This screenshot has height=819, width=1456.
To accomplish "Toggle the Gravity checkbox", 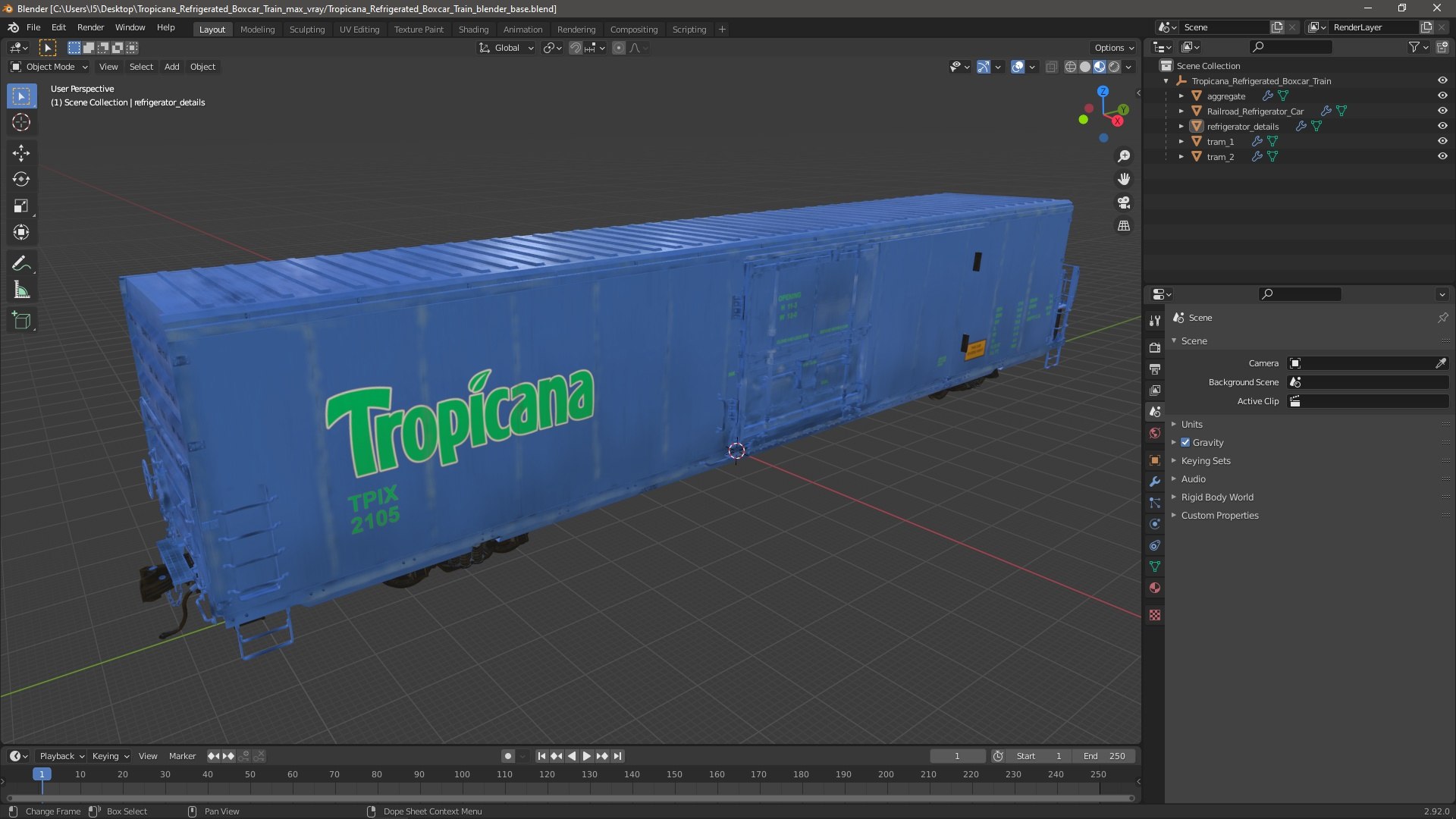I will pyautogui.click(x=1185, y=443).
